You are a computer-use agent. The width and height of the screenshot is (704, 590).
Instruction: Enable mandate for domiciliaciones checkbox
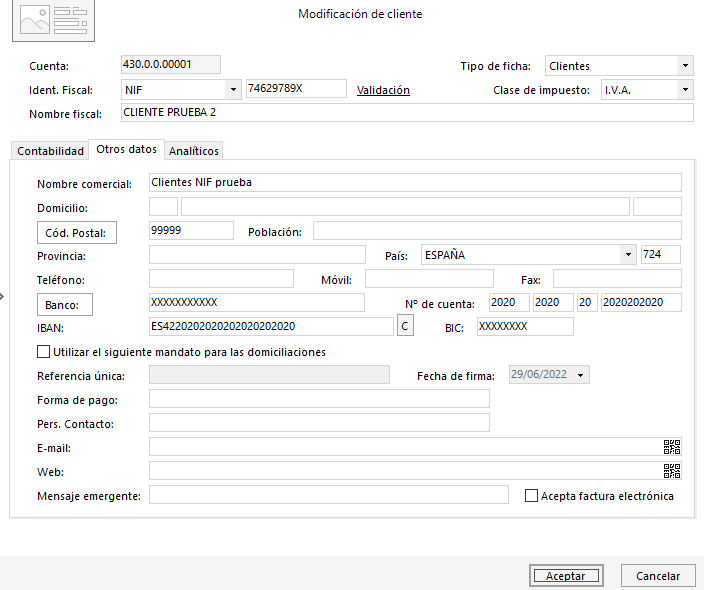point(43,352)
